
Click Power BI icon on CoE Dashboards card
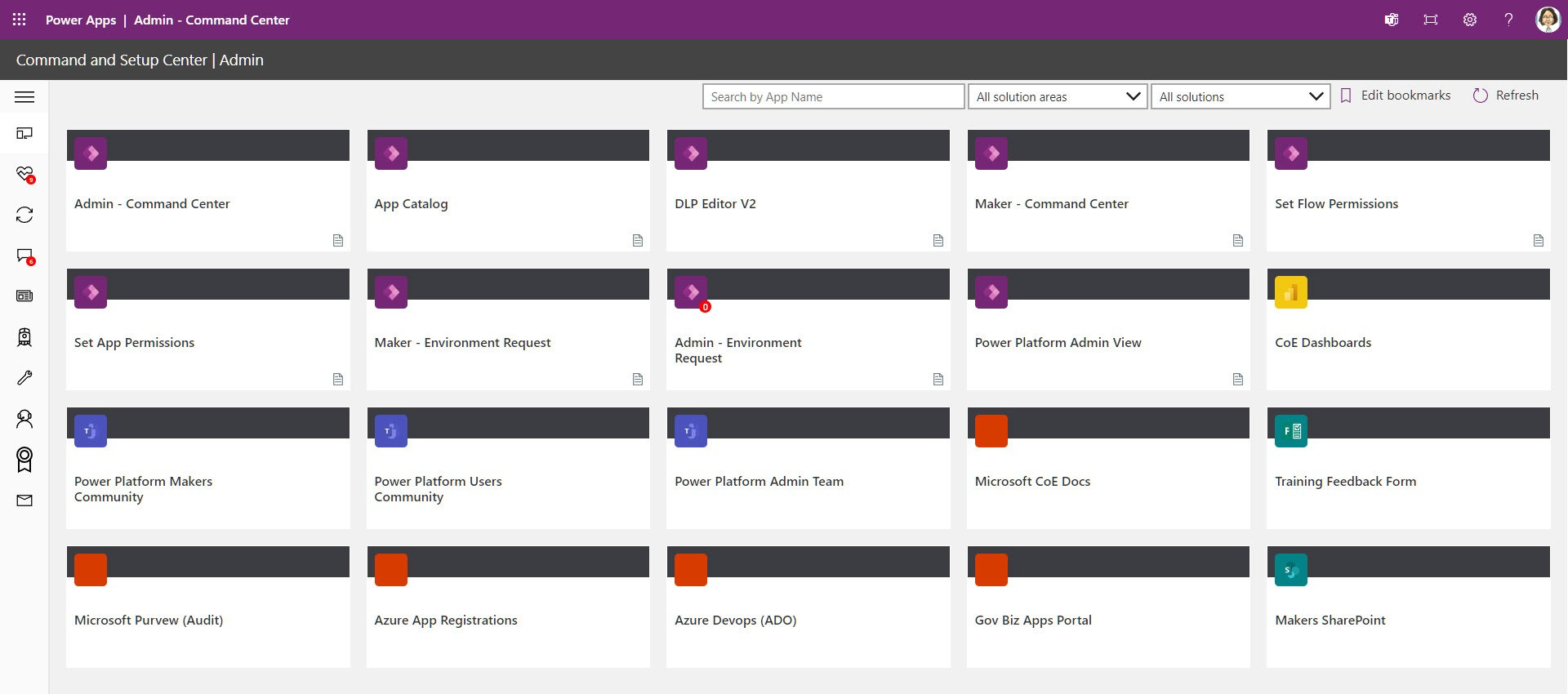point(1291,292)
